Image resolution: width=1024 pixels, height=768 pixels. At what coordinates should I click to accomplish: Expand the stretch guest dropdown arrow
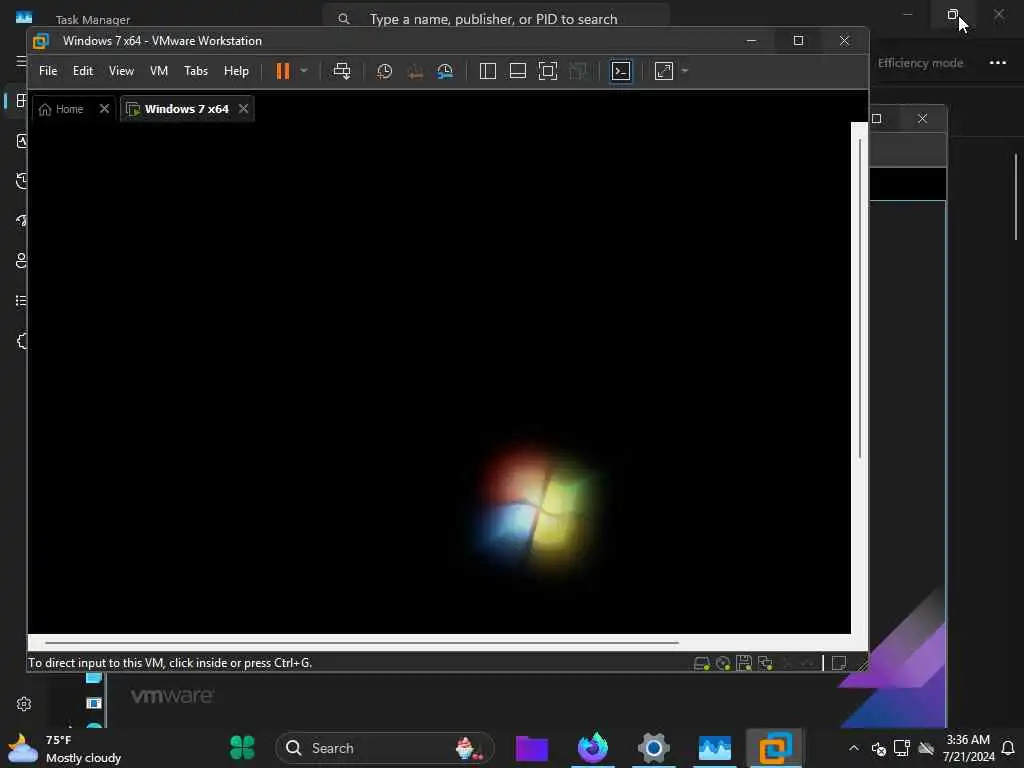[x=684, y=71]
